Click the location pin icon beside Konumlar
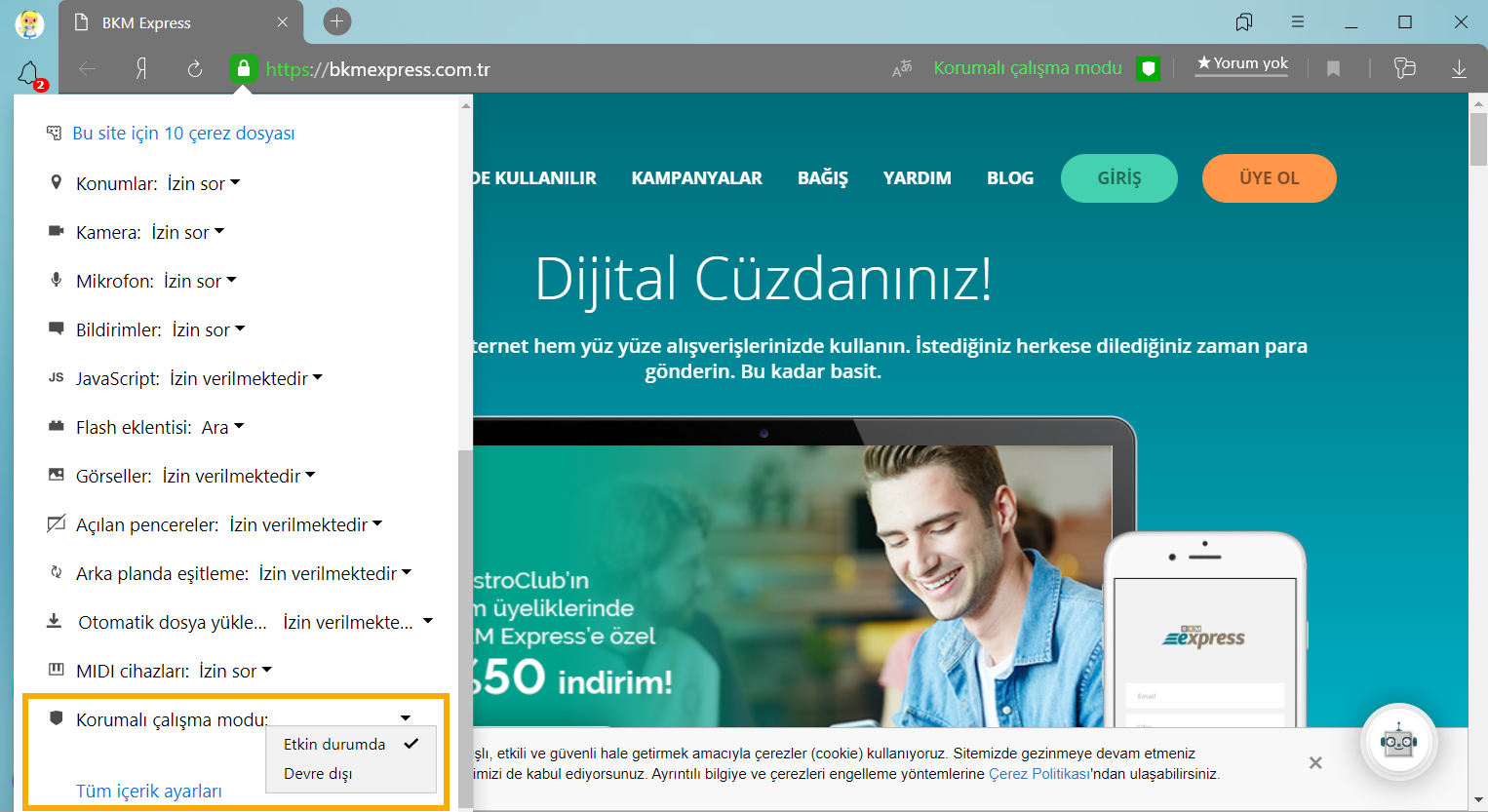The image size is (1488, 812). tap(57, 182)
